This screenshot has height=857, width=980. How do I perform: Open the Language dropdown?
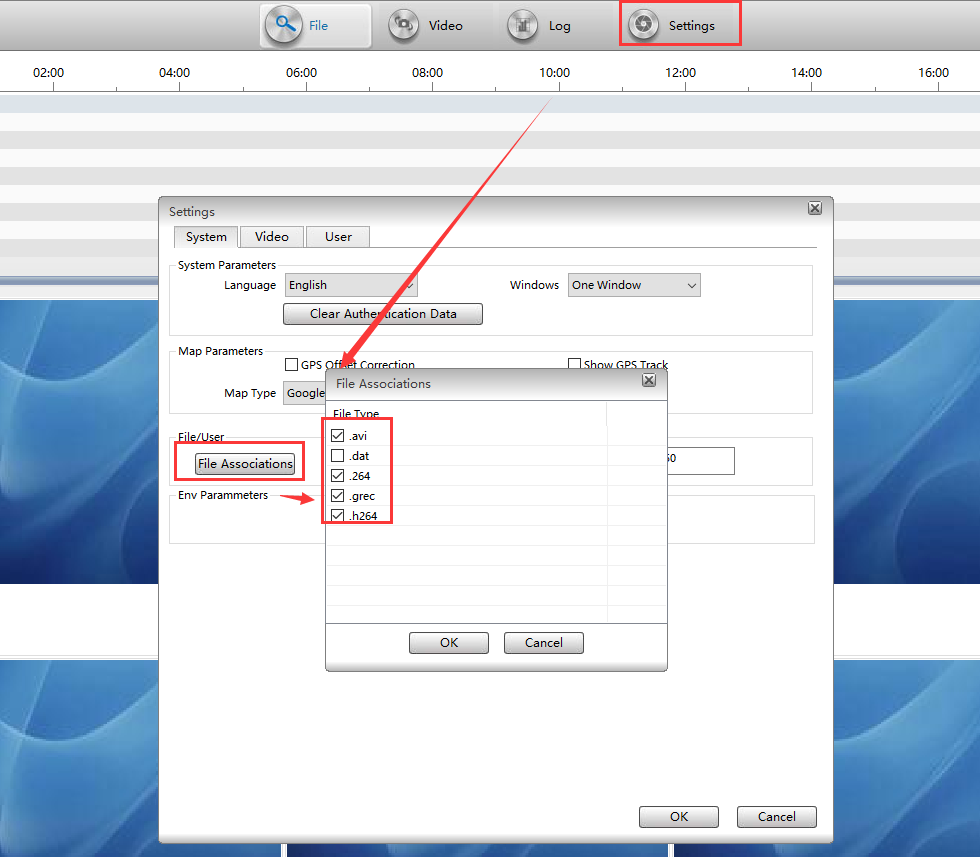(351, 285)
